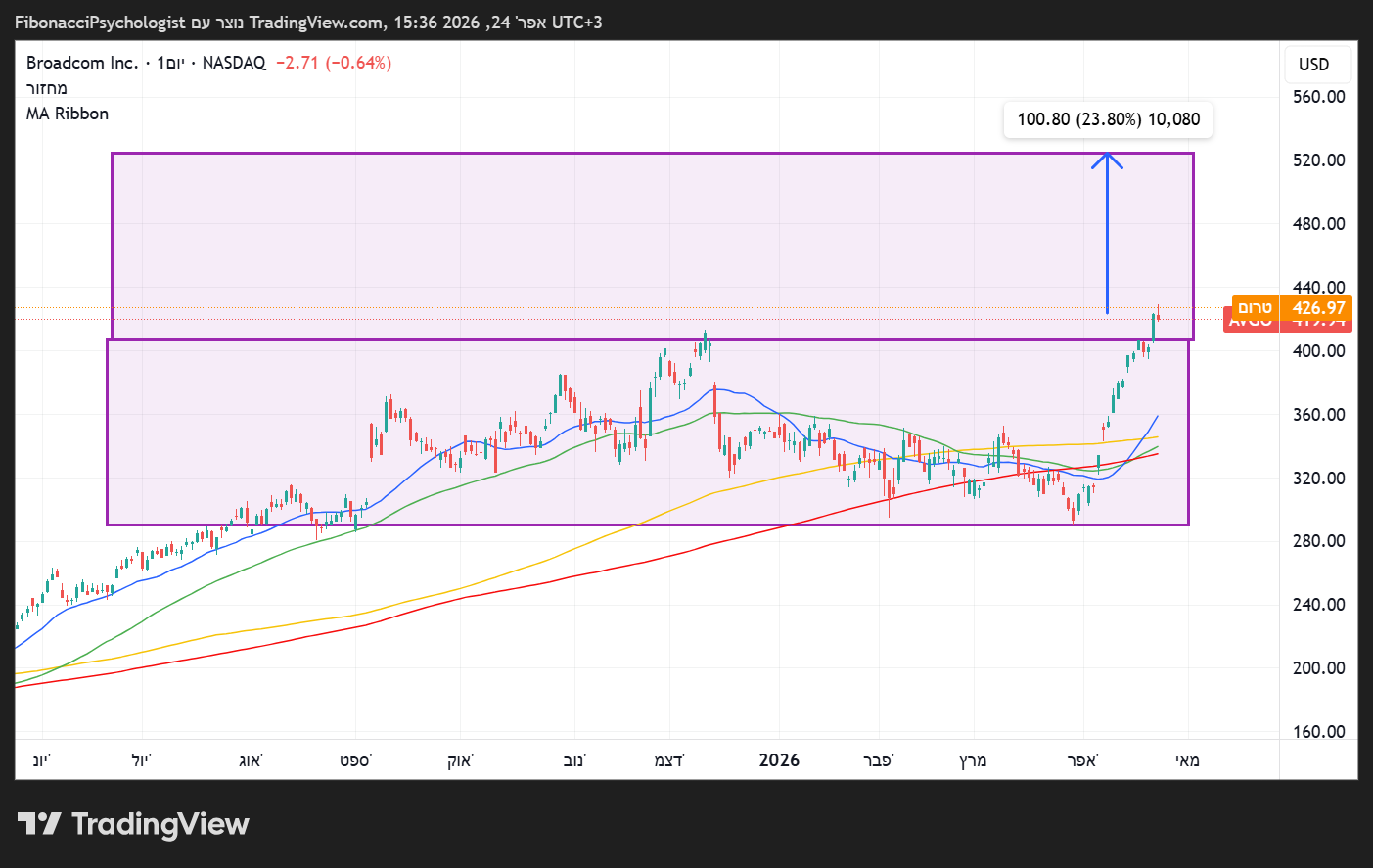Viewport: 1373px width, 868px height.
Task: Click the 320.00 price axis label
Action: pyautogui.click(x=1318, y=478)
